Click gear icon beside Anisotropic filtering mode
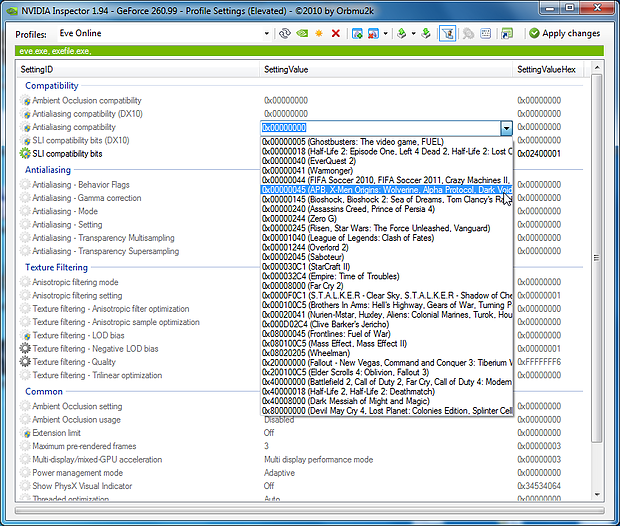Viewport: 620px width, 526px height. 25,282
